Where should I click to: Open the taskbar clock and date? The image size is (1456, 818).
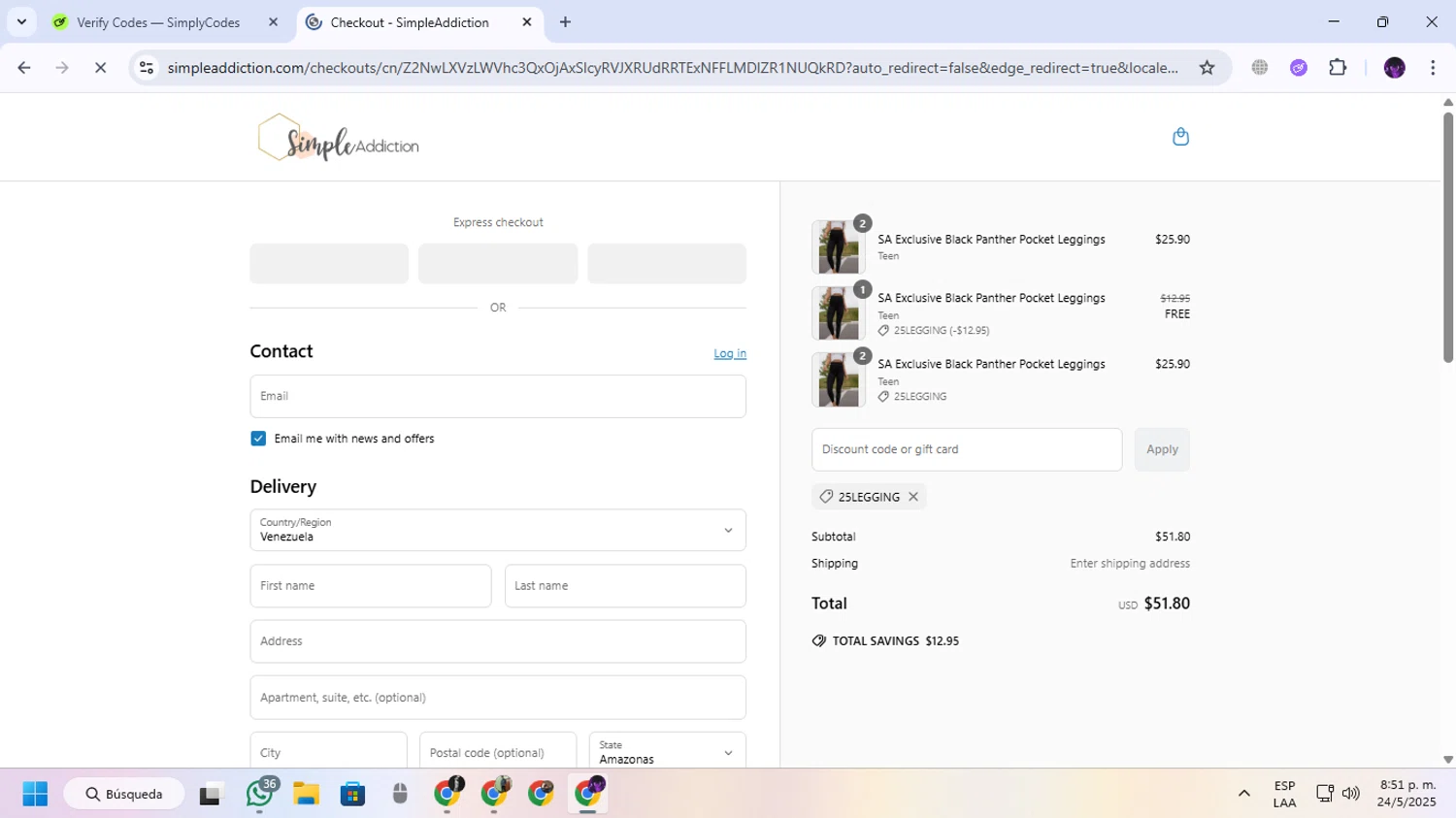[1407, 794]
